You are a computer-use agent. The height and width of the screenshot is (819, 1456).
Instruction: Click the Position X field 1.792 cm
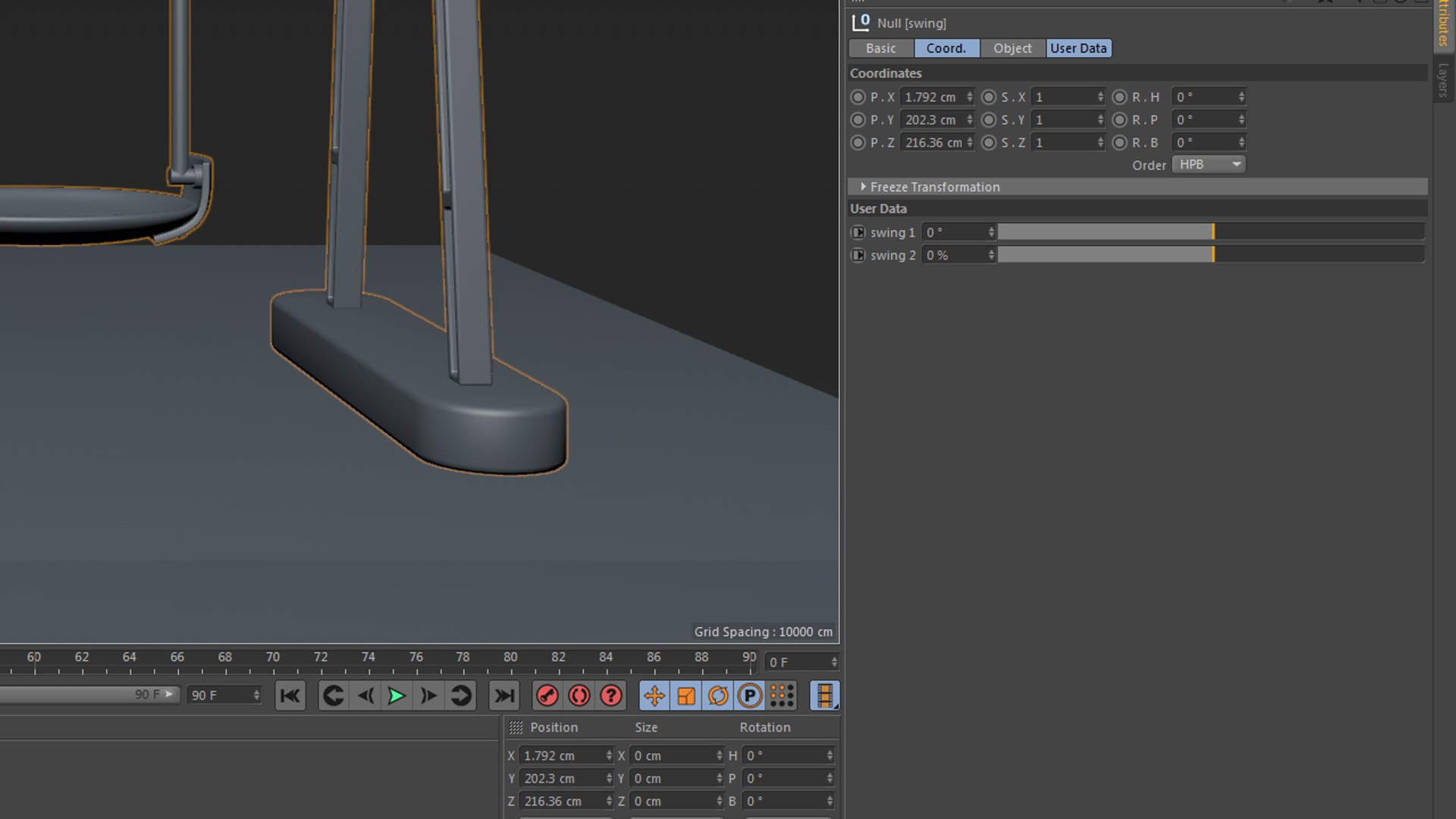pos(566,756)
